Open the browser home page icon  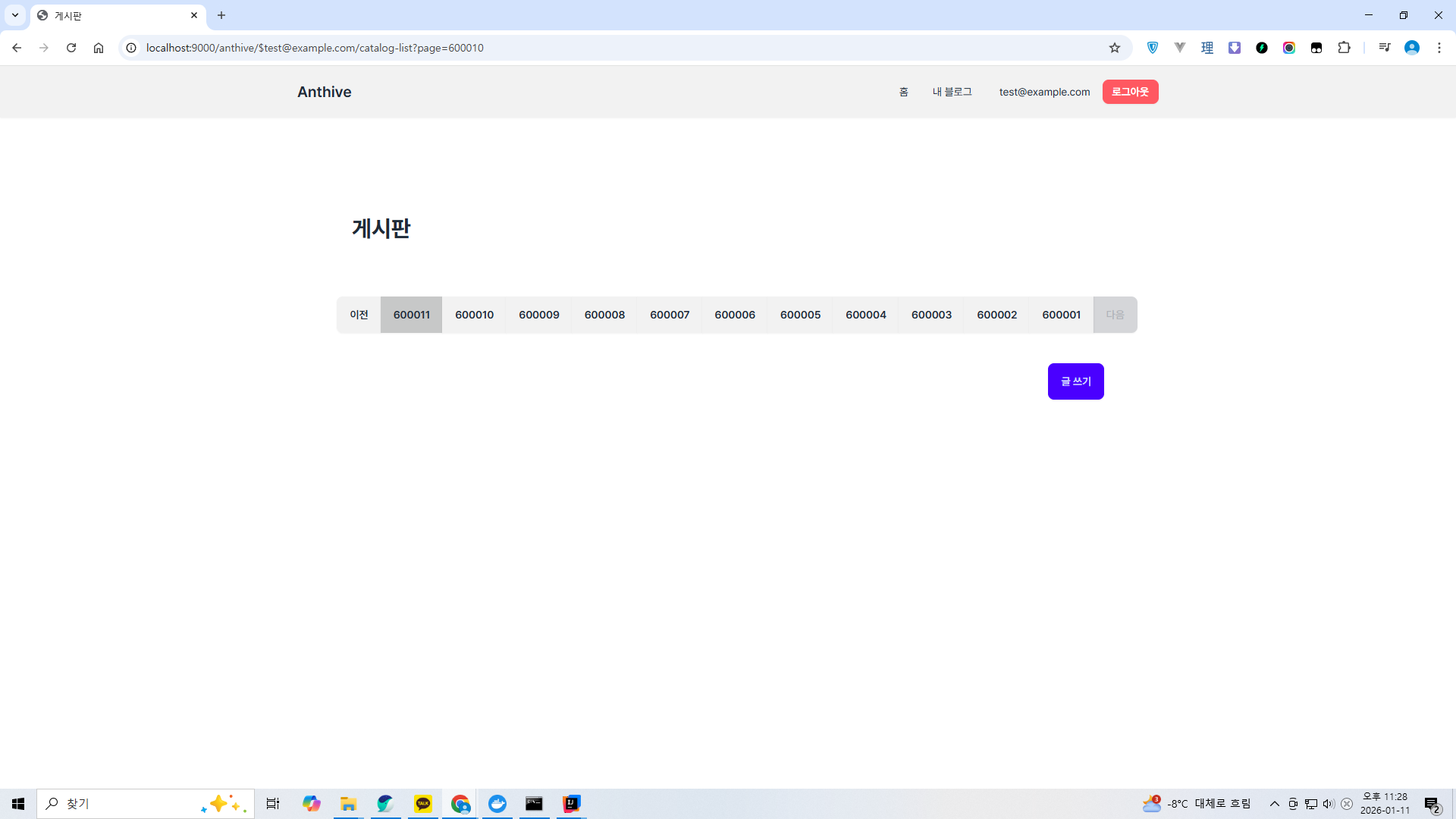99,48
